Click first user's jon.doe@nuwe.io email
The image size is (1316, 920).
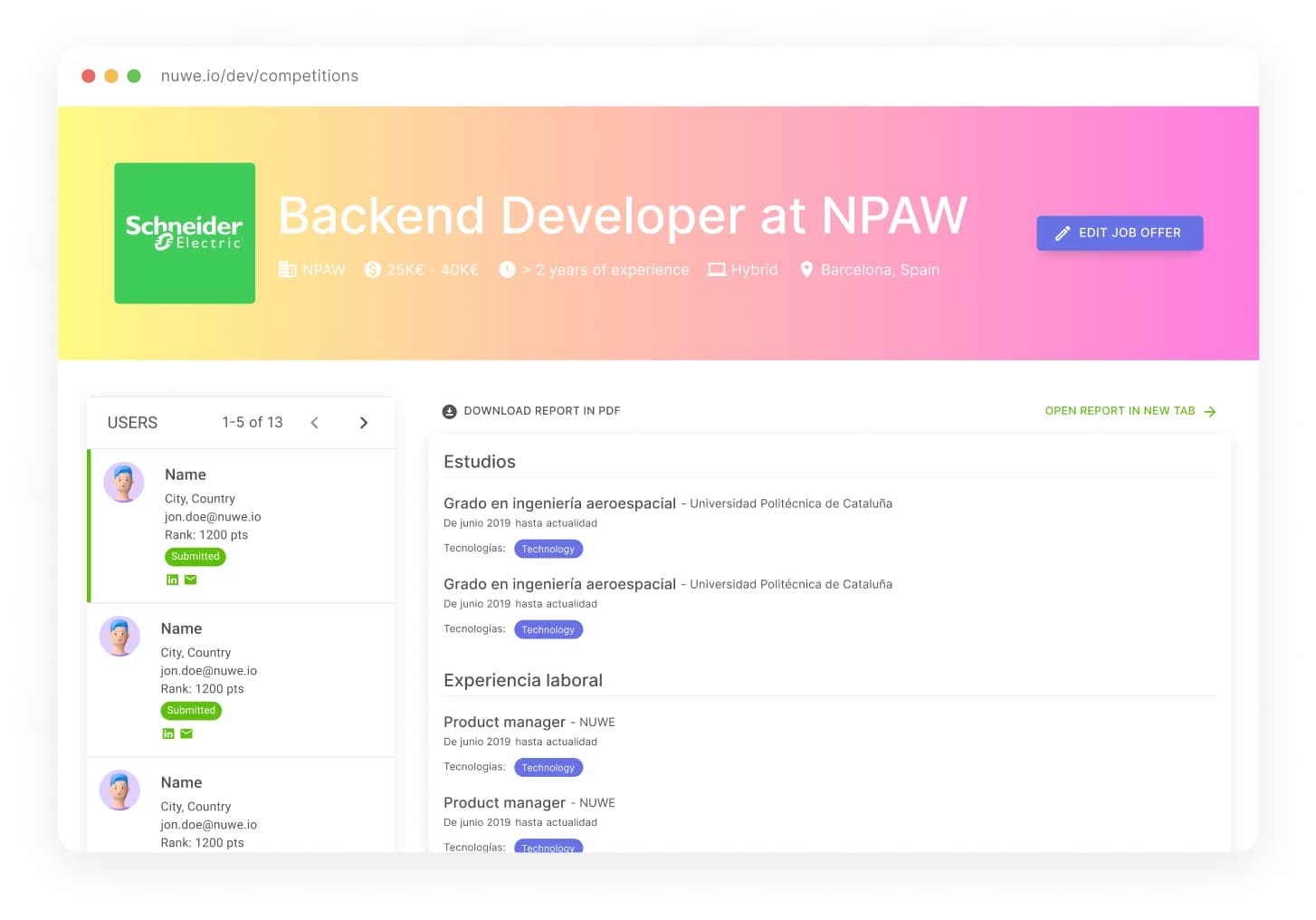pos(213,517)
